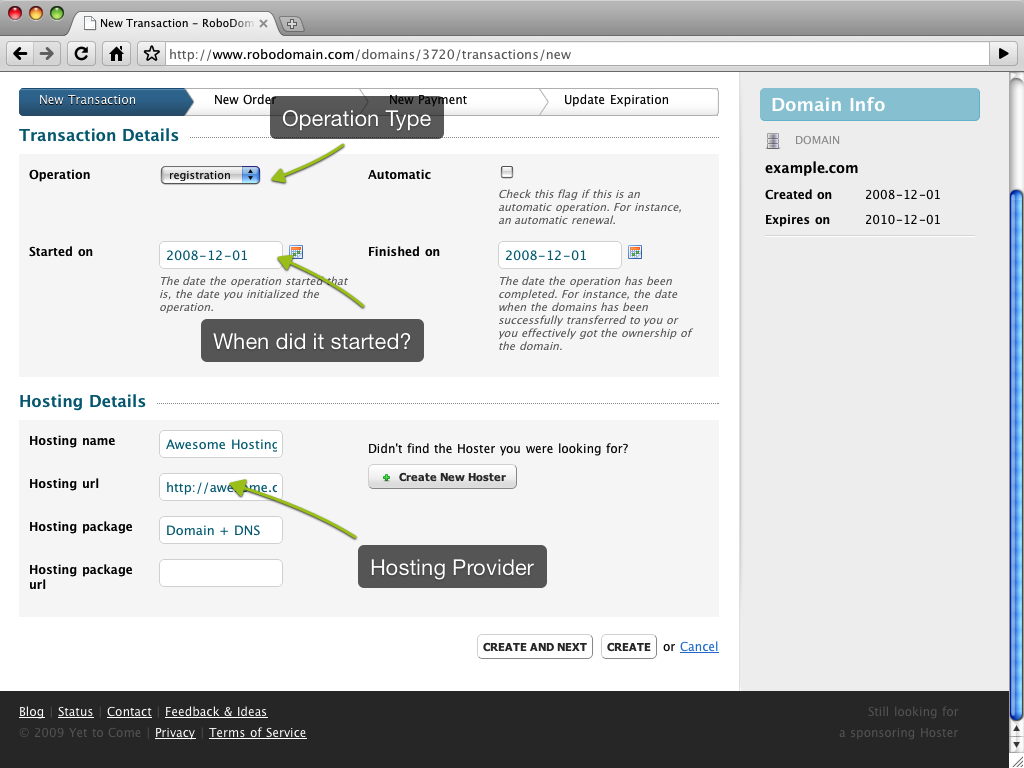Select the New Transaction step tab

[x=106, y=101]
